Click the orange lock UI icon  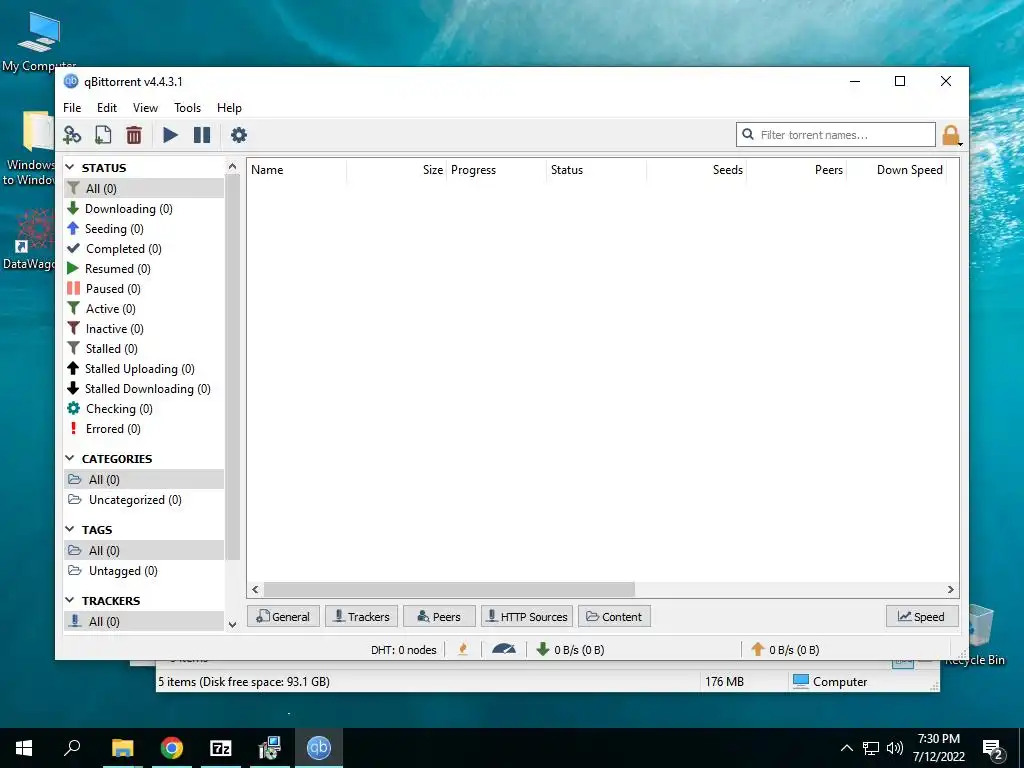click(x=950, y=135)
